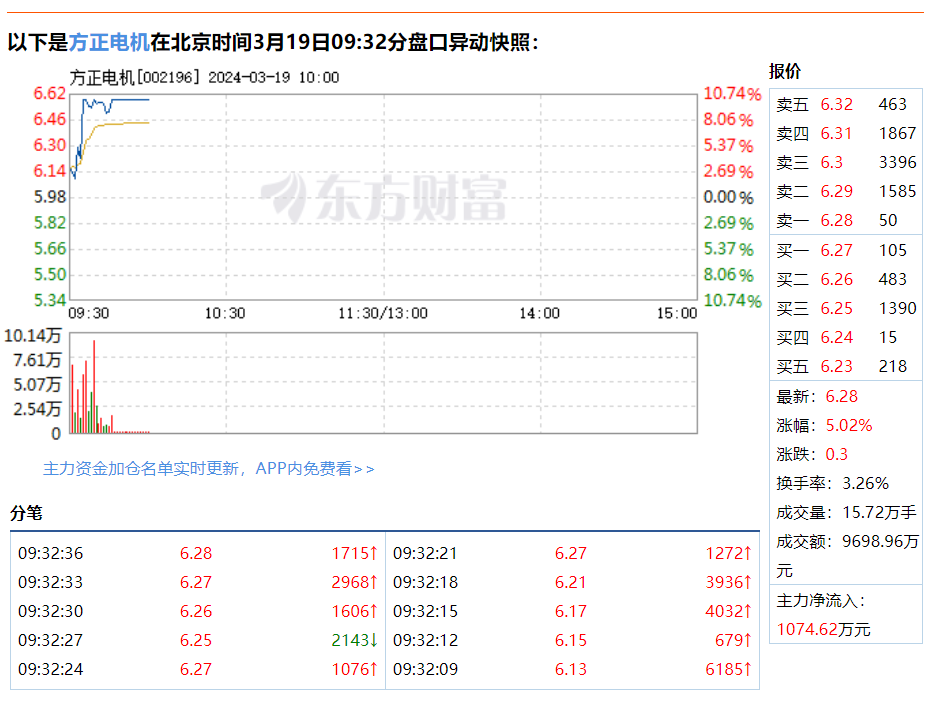The width and height of the screenshot is (936, 704).
Task: Click the 10:30 time axis label
Action: point(225,313)
